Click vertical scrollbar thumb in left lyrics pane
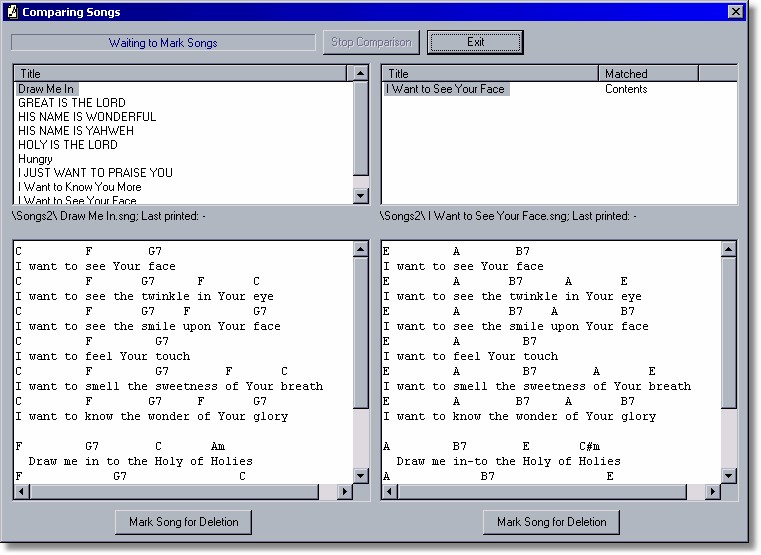761x555 pixels. 360,333
